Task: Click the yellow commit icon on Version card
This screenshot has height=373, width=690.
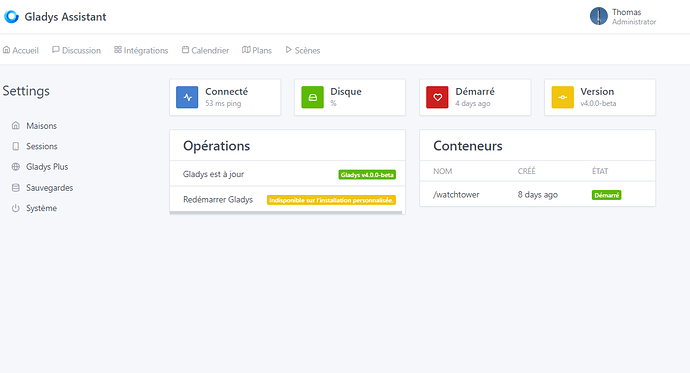Action: (x=563, y=97)
